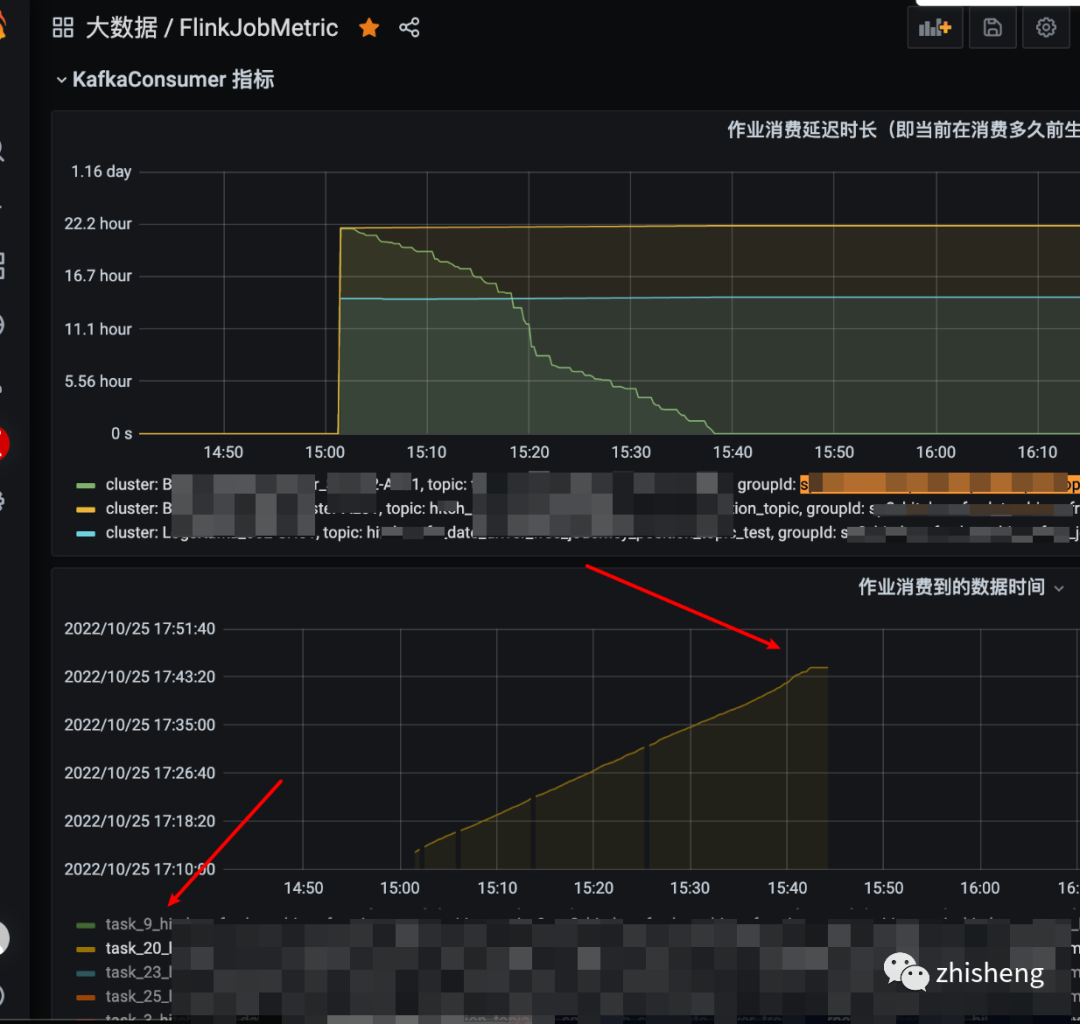The width and height of the screenshot is (1080, 1024).
Task: Open dashboard settings gear
Action: tap(1046, 28)
